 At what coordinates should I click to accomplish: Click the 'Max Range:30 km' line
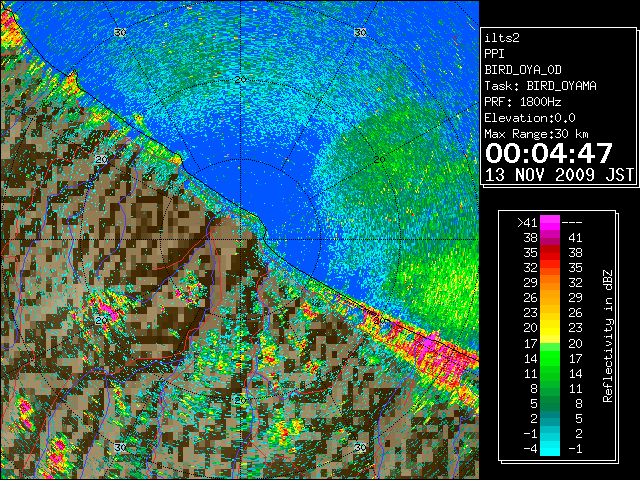click(x=537, y=134)
